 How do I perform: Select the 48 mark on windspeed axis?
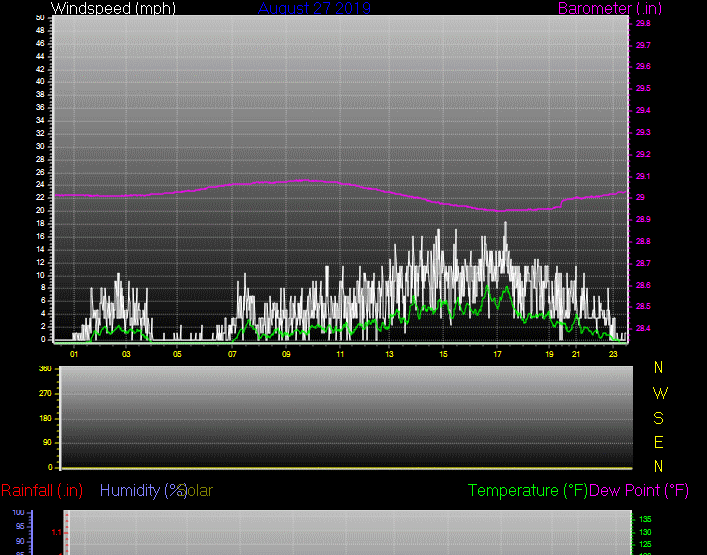(40, 30)
